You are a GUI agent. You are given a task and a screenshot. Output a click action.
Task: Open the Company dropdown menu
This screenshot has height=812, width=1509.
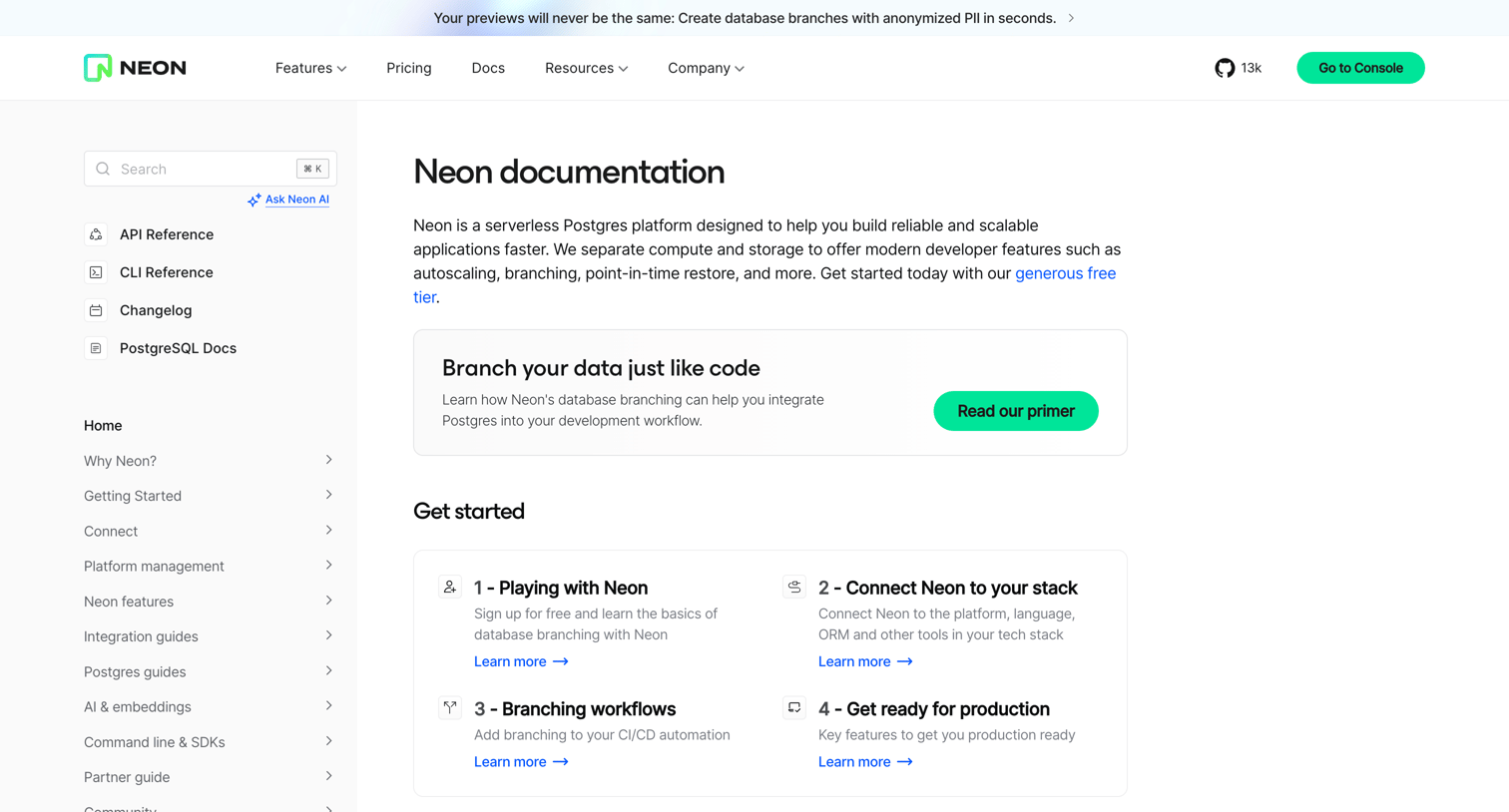pyautogui.click(x=706, y=68)
